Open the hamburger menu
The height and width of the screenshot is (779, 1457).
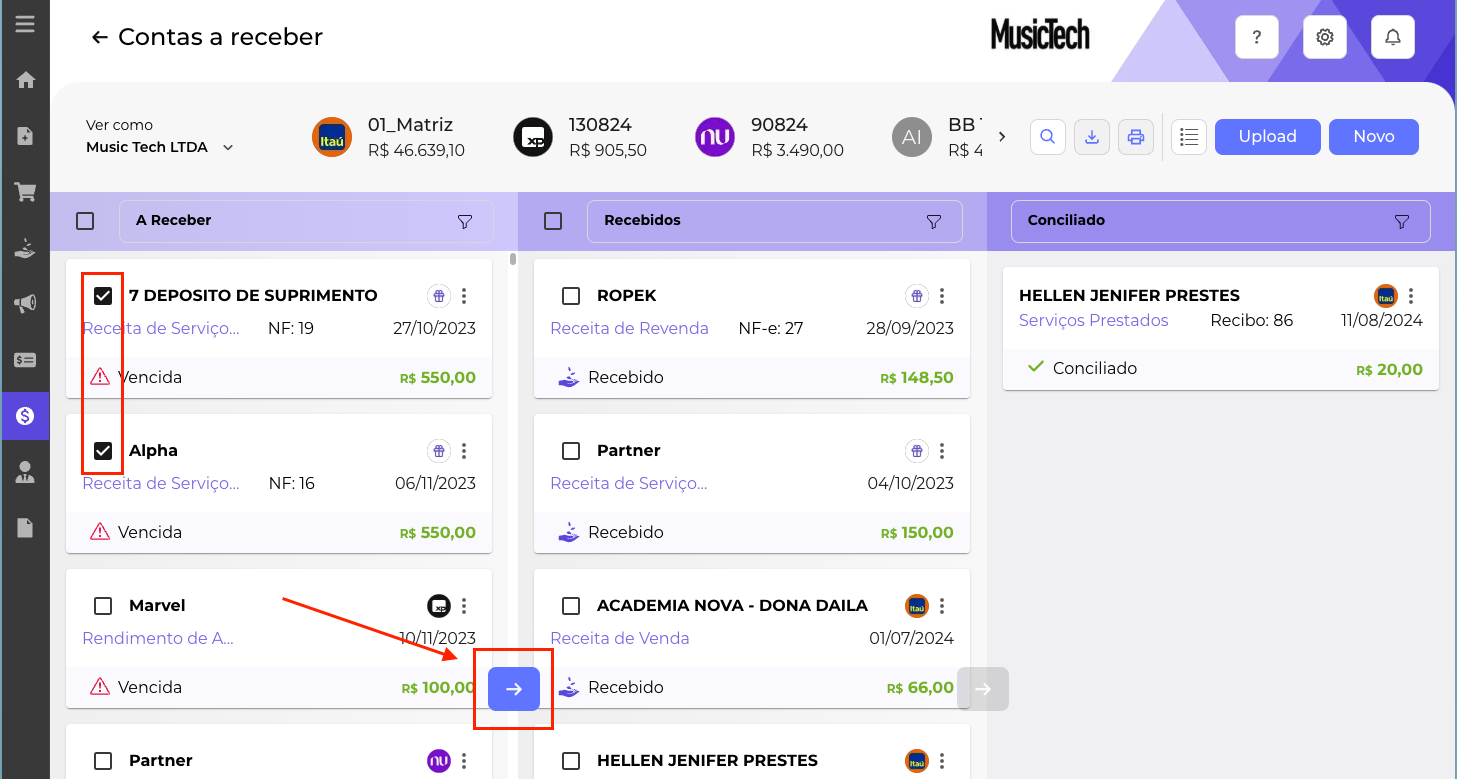point(25,24)
